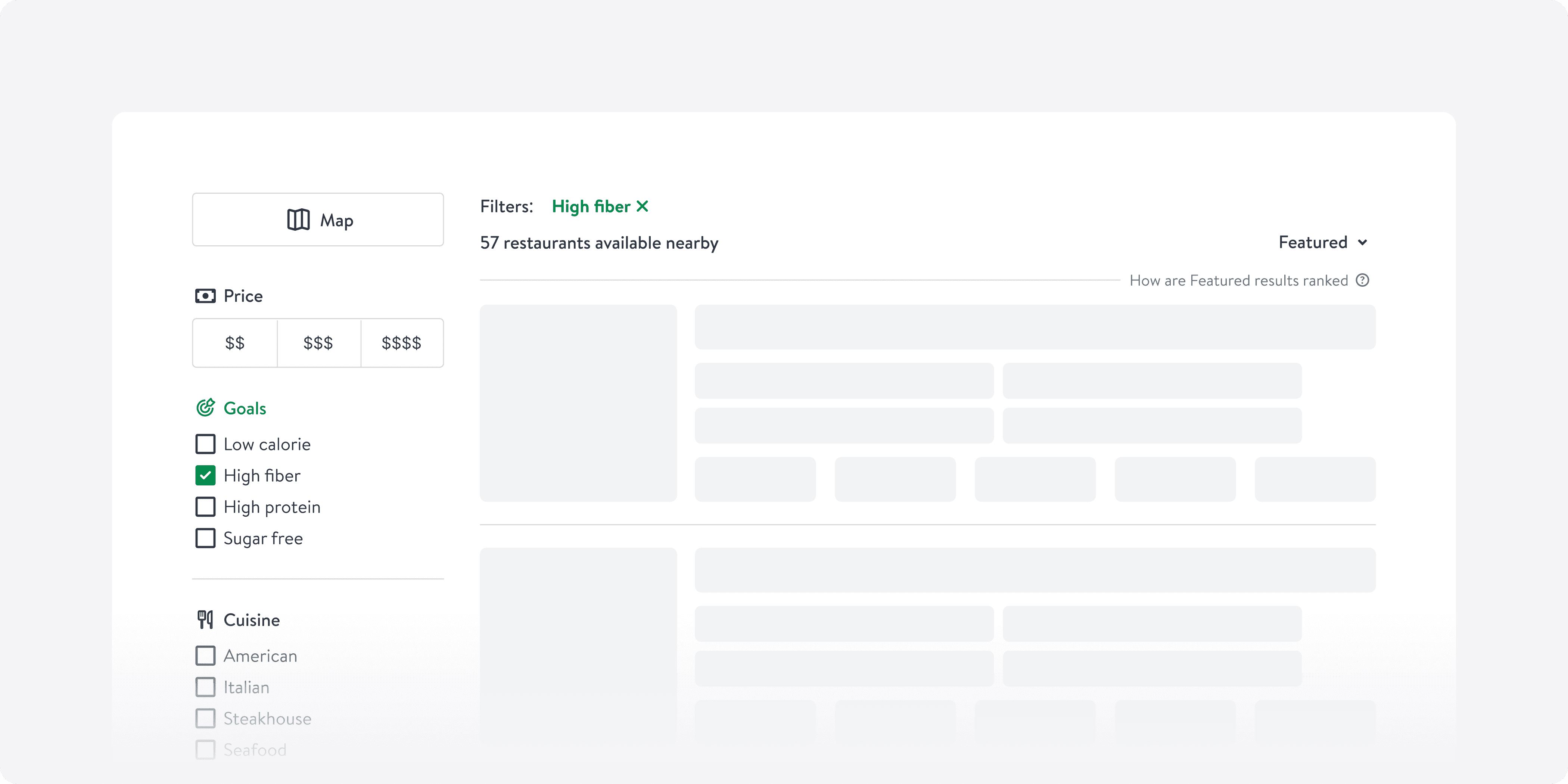The height and width of the screenshot is (784, 1568).
Task: Click the Cuisine fork and knife icon
Action: (x=205, y=620)
